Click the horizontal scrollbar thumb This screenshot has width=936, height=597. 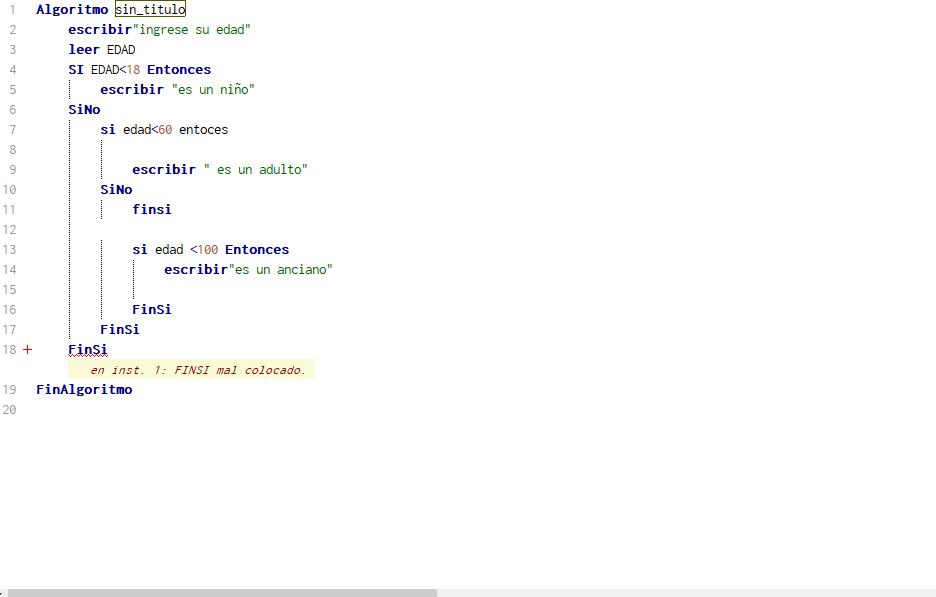(x=222, y=592)
